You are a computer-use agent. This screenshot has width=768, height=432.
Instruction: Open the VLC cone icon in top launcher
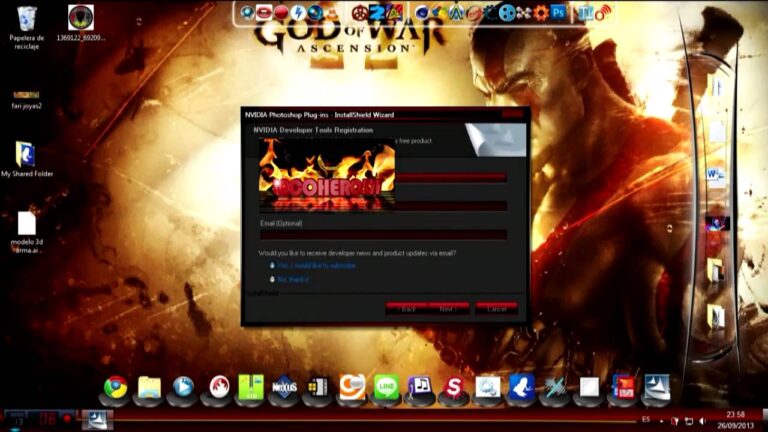tap(333, 13)
